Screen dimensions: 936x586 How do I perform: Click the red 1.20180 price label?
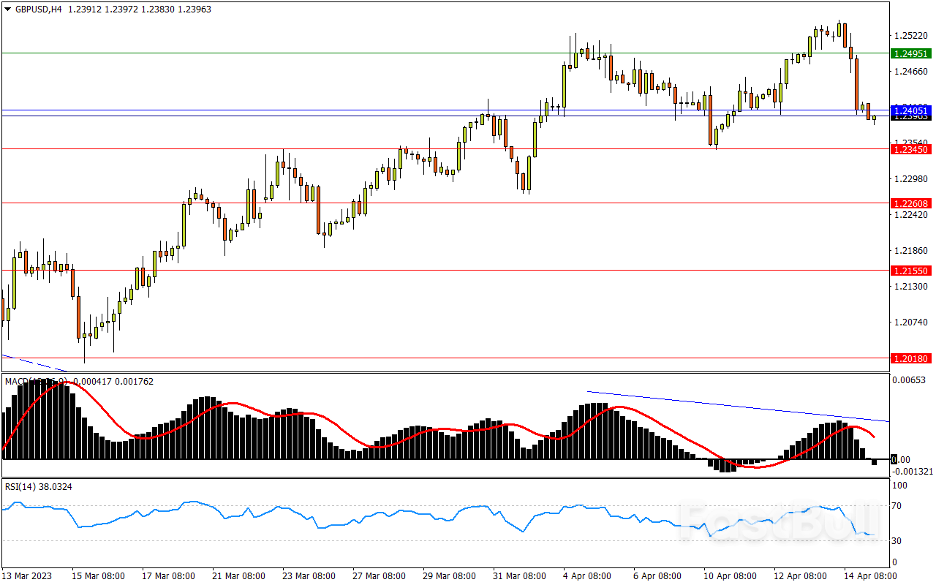[x=911, y=358]
